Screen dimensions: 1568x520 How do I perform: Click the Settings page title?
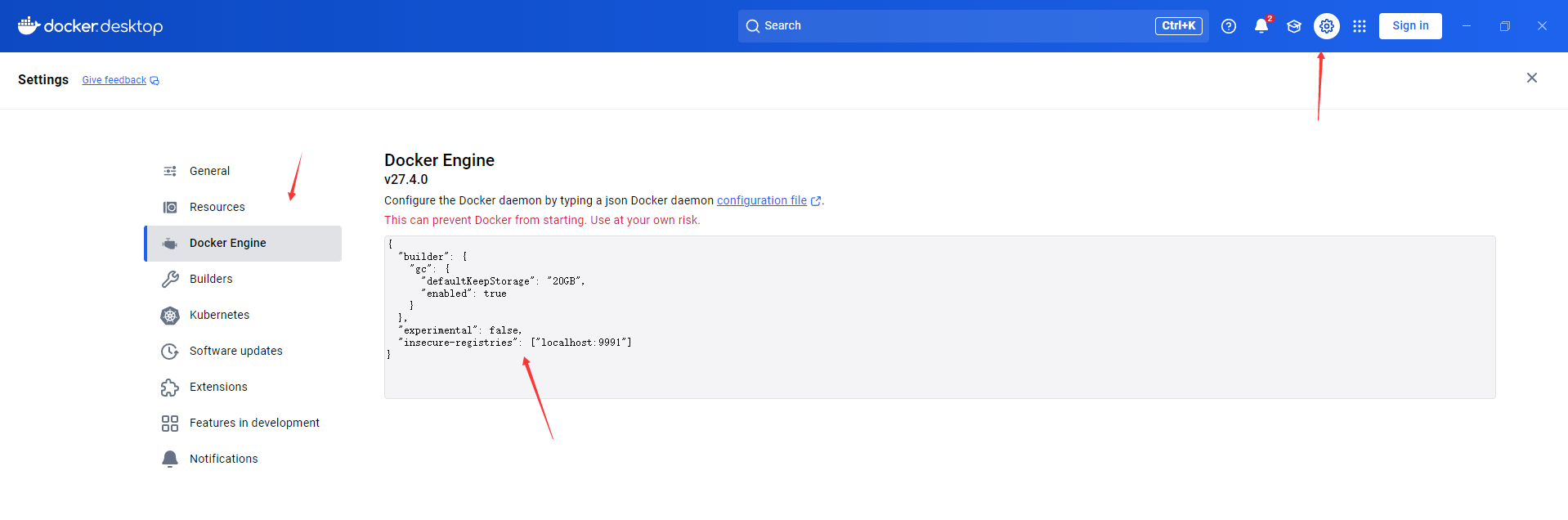coord(43,79)
